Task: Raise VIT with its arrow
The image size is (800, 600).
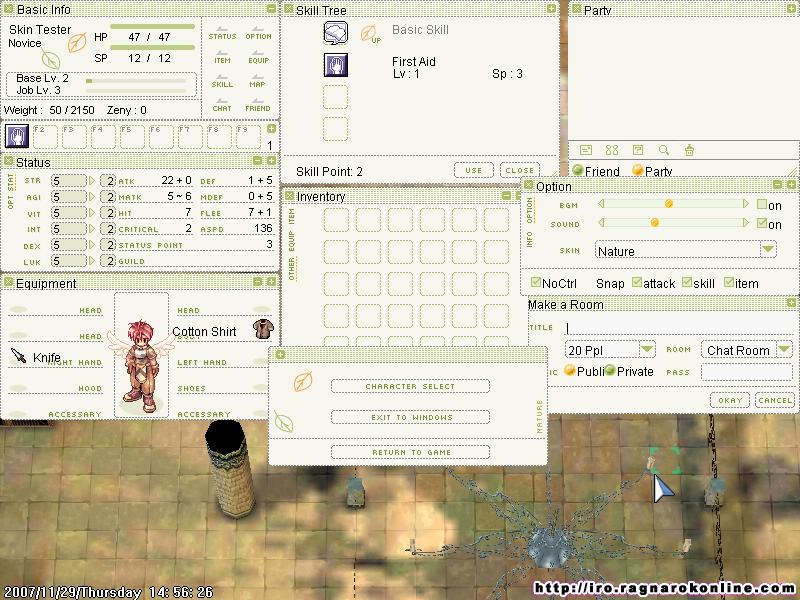Action: click(x=92, y=213)
